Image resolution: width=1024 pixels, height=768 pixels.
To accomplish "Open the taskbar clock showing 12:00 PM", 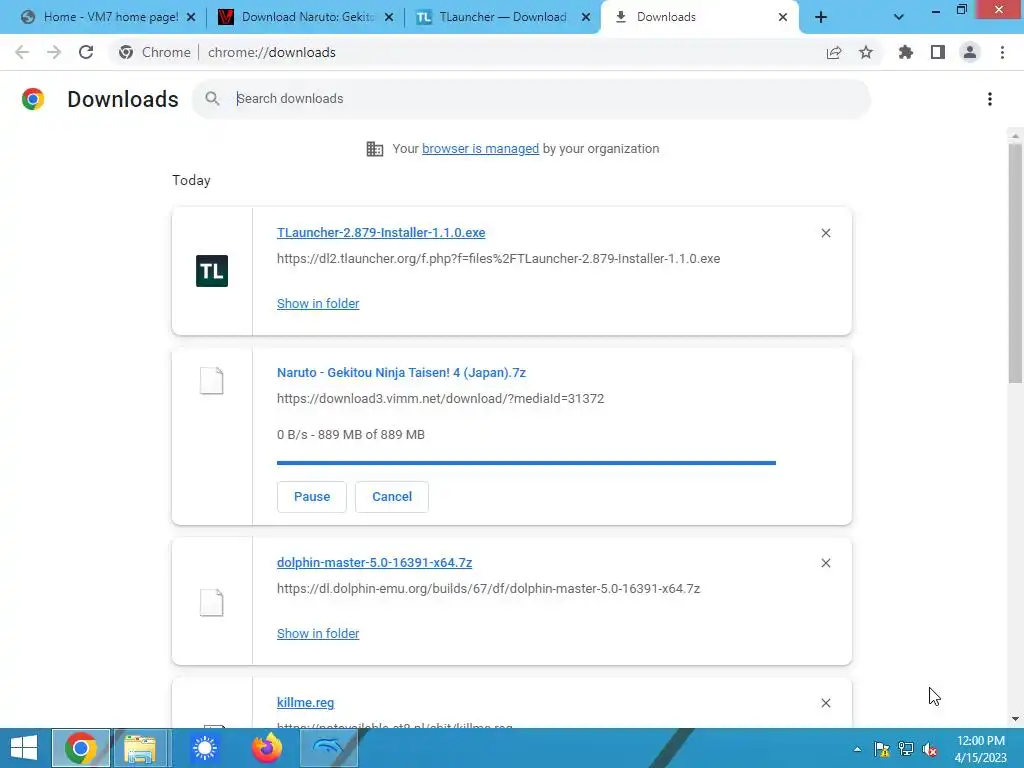I will pyautogui.click(x=981, y=748).
